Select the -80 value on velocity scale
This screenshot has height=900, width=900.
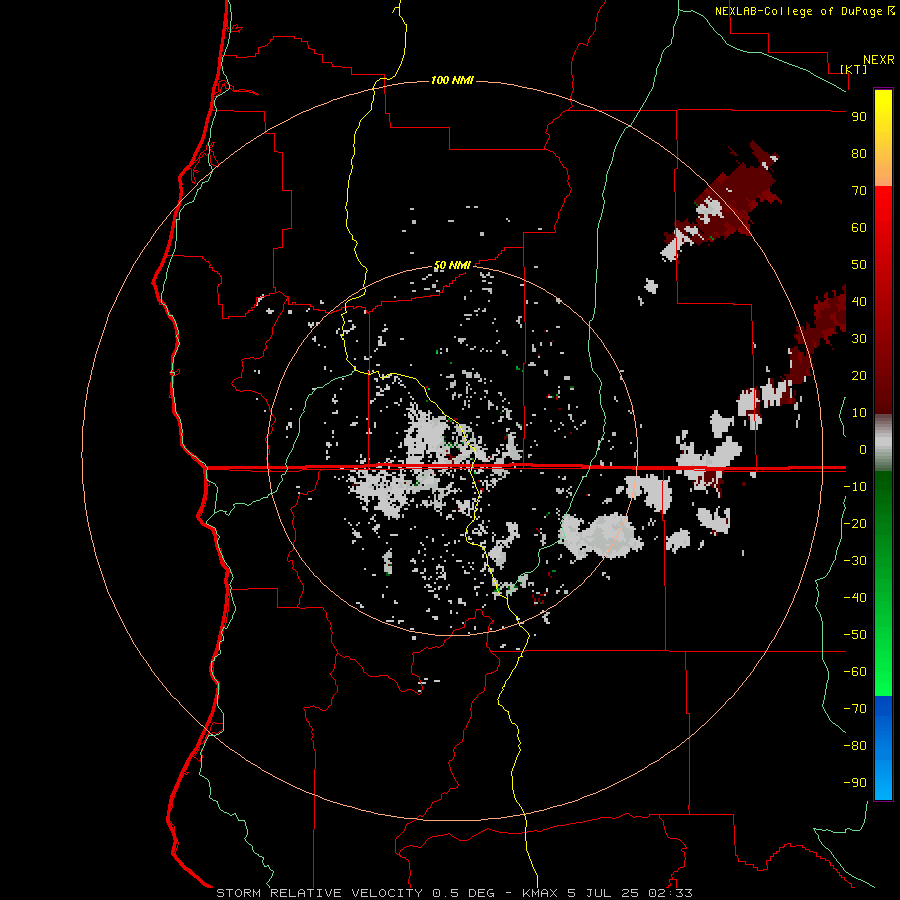(855, 746)
